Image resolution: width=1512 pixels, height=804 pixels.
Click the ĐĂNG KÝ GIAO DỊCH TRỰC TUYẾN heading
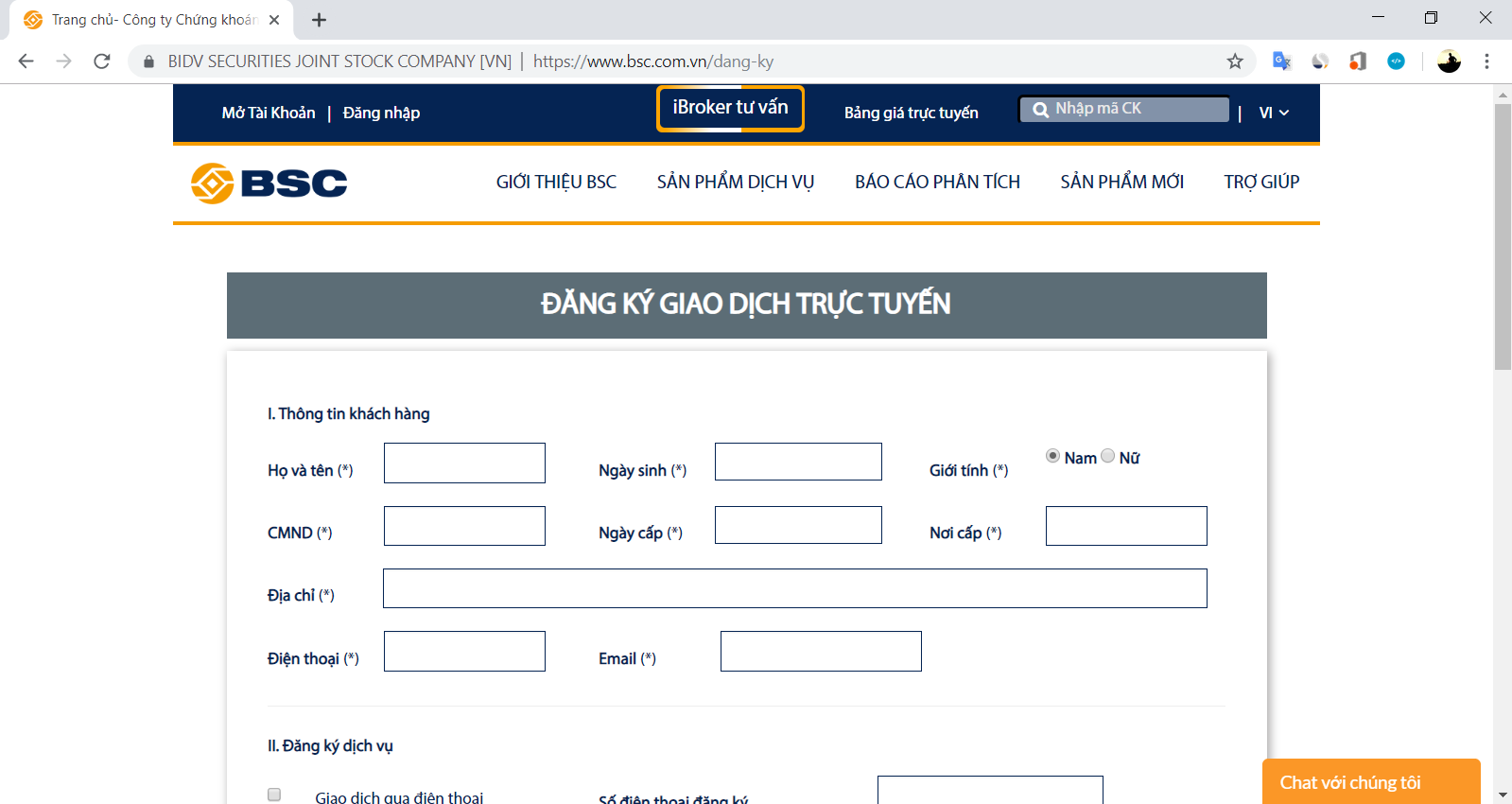[x=746, y=304]
